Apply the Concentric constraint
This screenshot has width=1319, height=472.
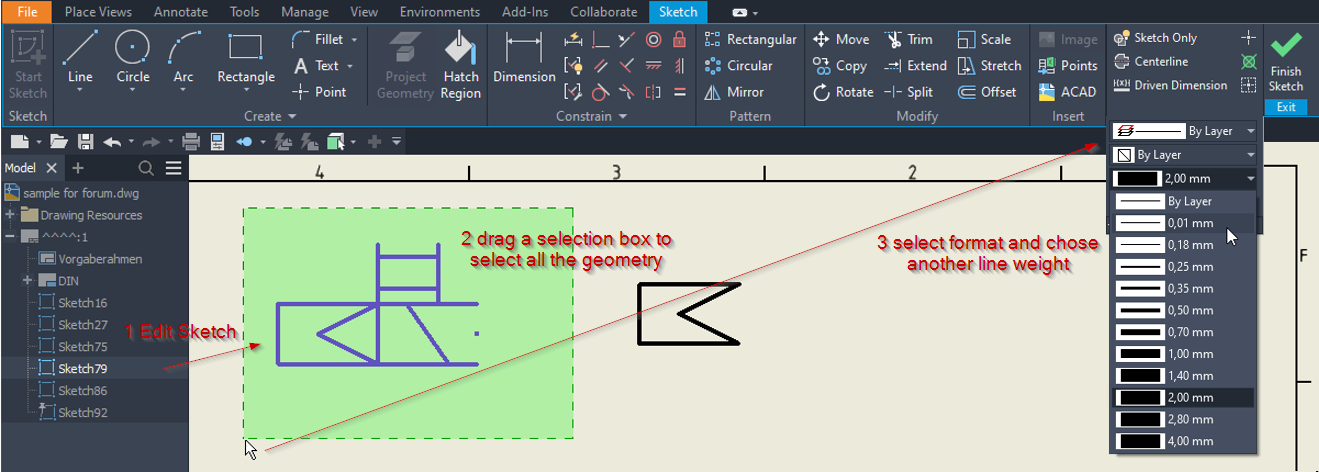pos(654,40)
